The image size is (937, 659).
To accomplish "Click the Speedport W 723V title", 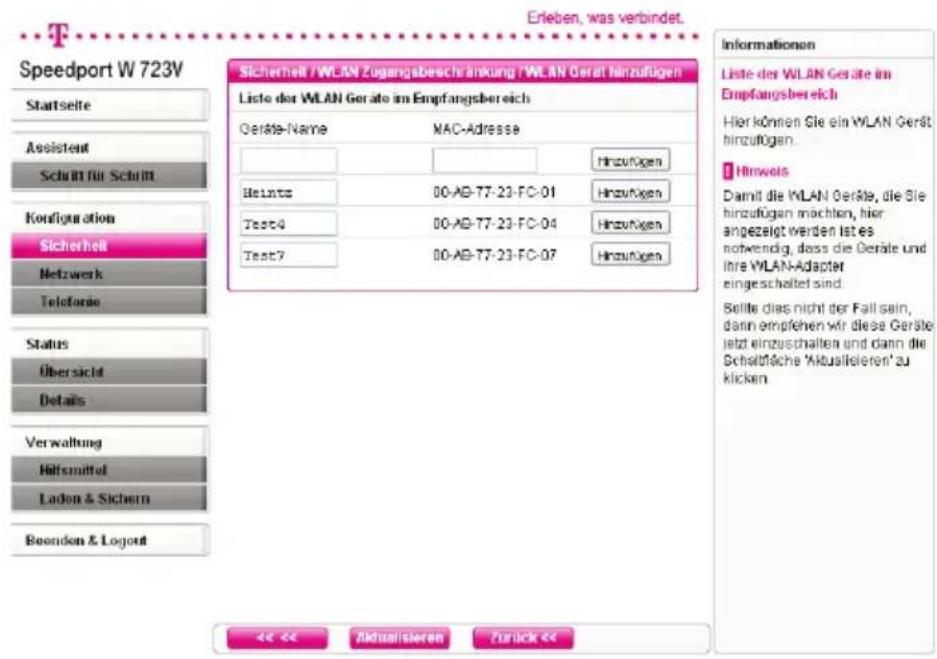I will click(x=101, y=70).
